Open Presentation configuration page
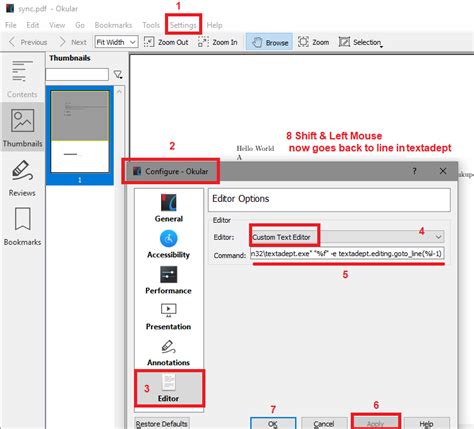 click(169, 316)
